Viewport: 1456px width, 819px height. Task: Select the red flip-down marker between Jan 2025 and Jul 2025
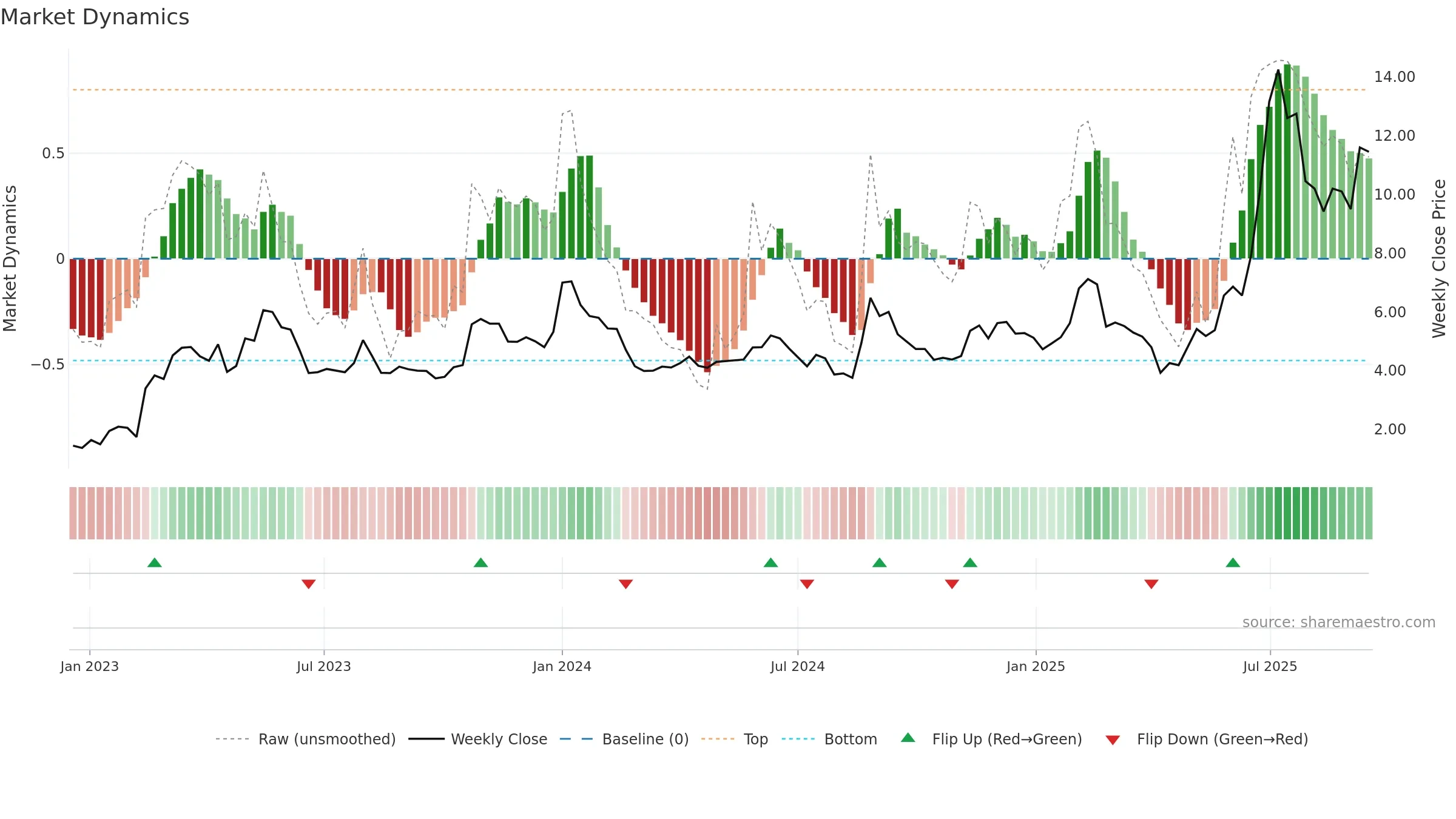[x=1151, y=584]
